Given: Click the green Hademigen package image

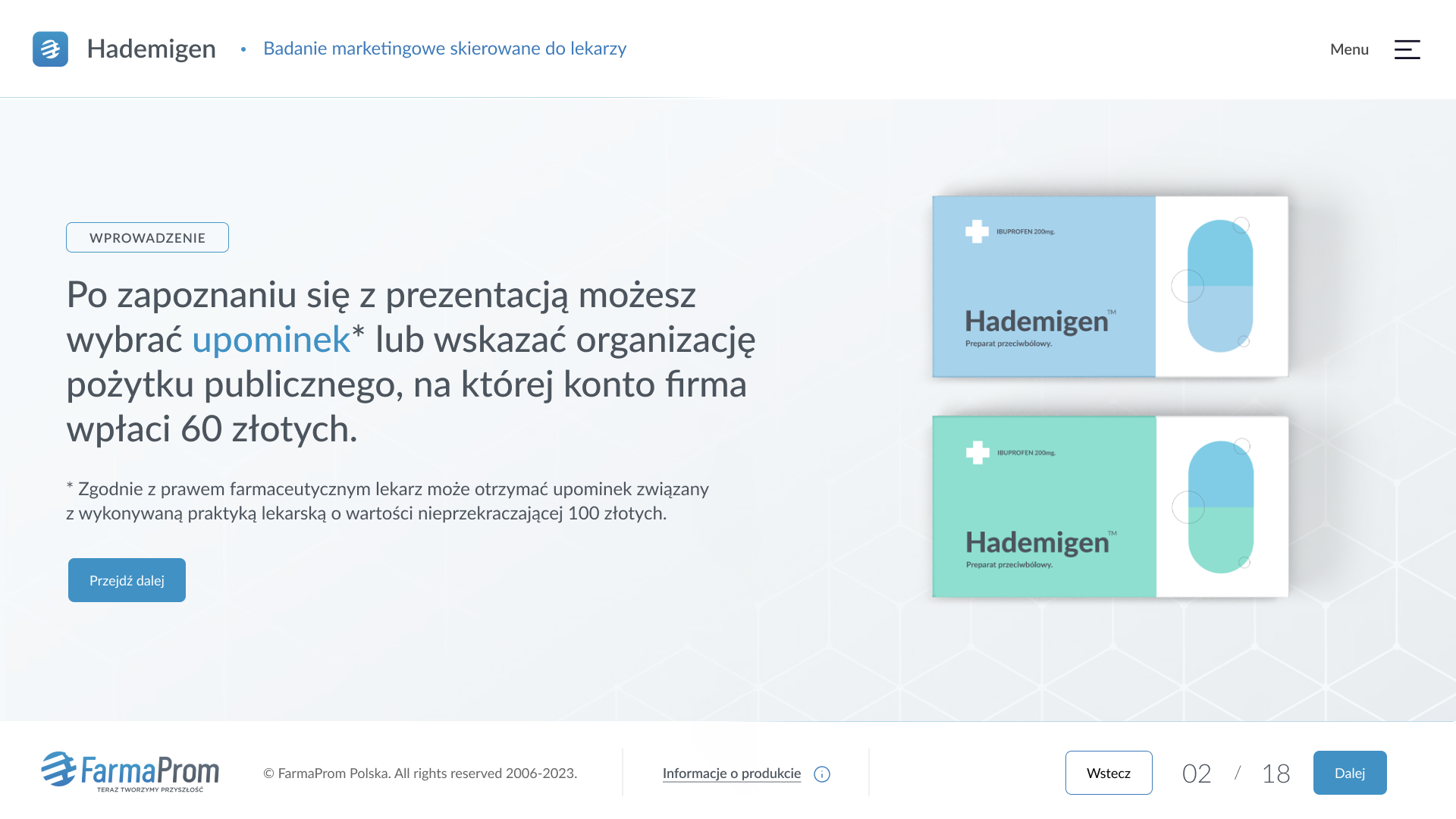Looking at the screenshot, I should click(x=1110, y=507).
